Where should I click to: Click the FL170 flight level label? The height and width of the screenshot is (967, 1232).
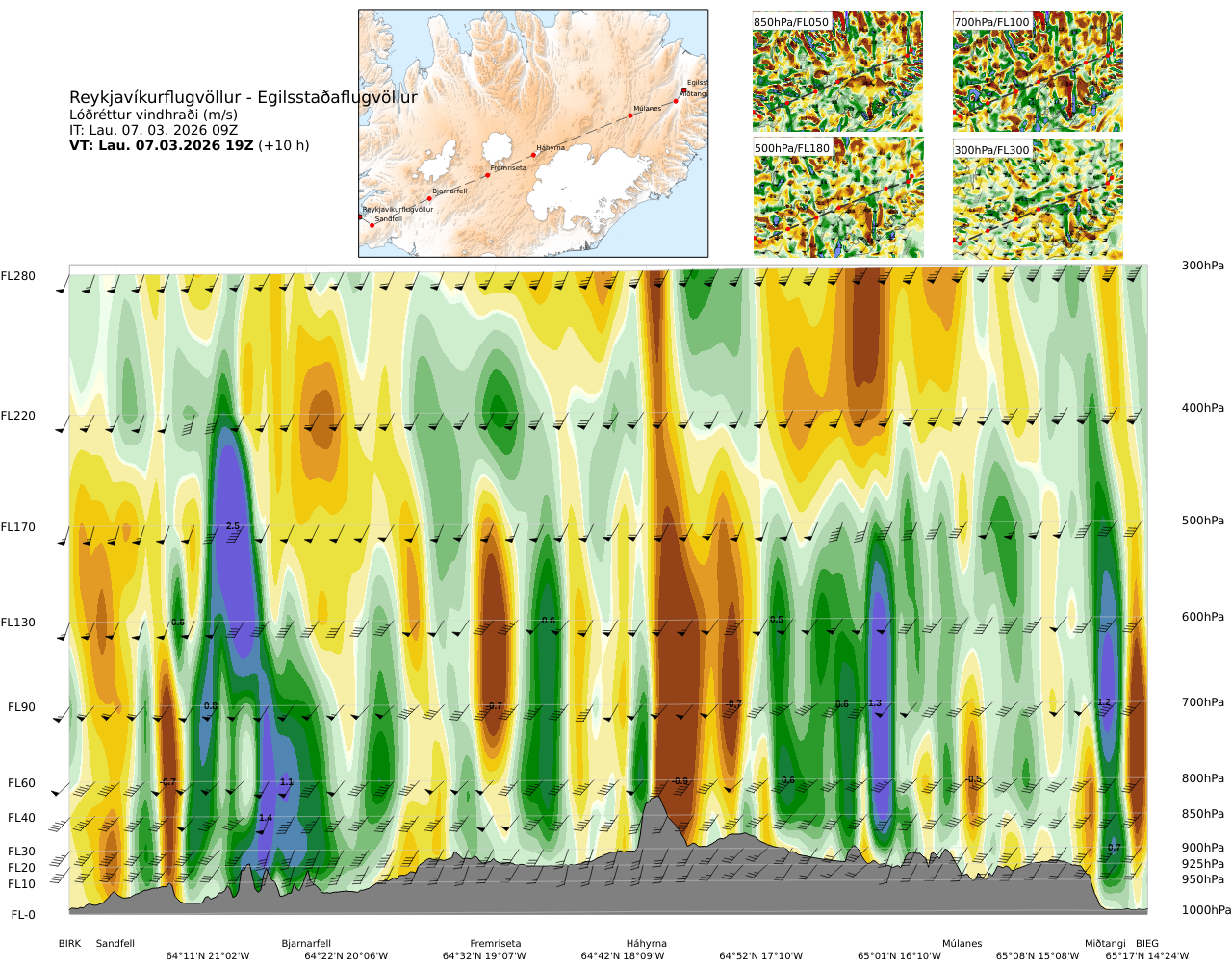click(x=18, y=528)
